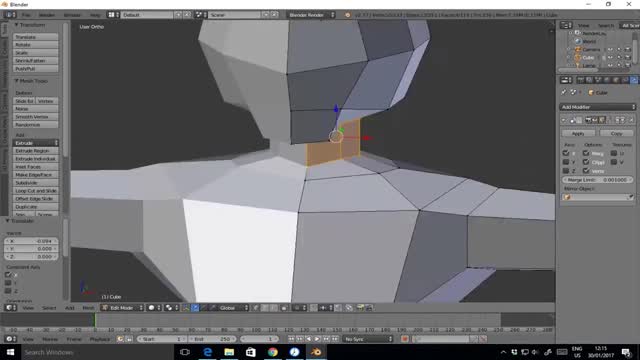640x360 pixels.
Task: Collapse the Mirror modifier panel arrow
Action: (564, 120)
